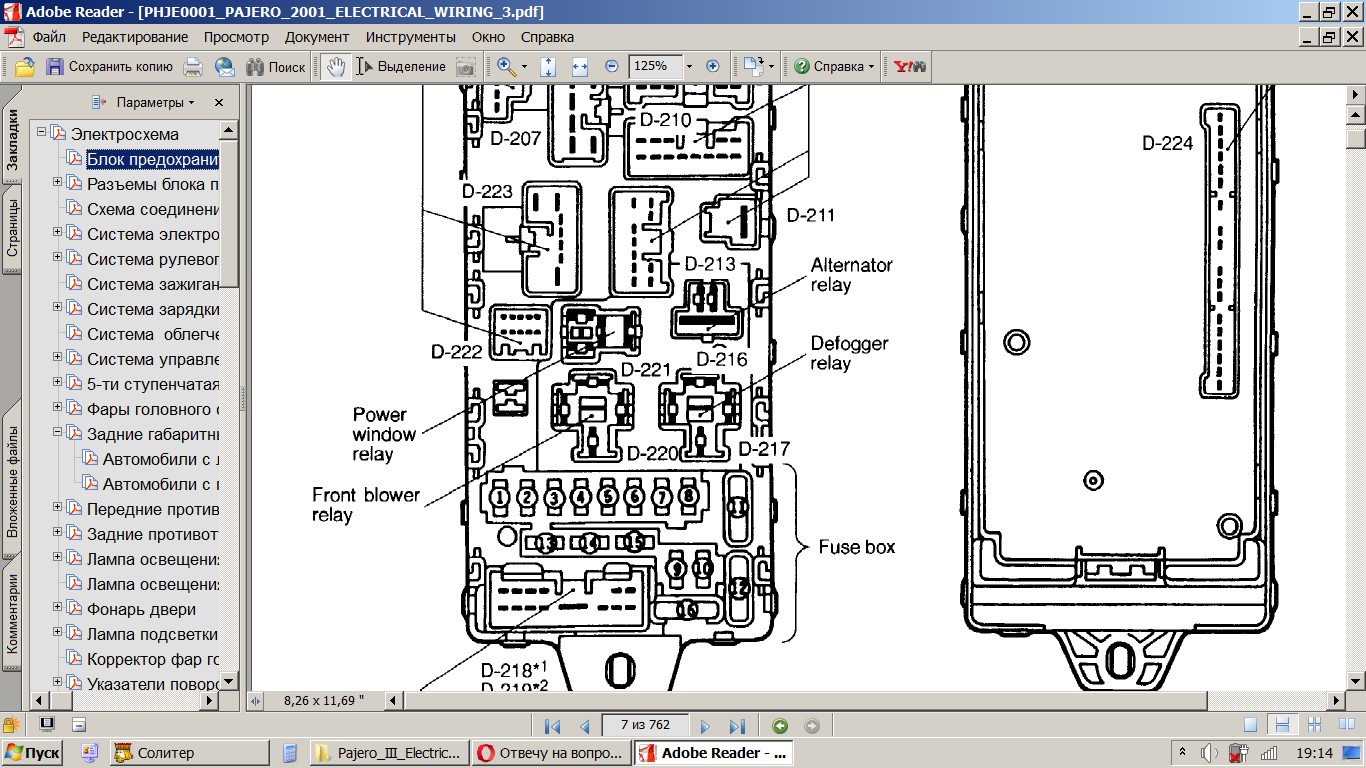Switch to single page layout
This screenshot has width=1366, height=768.
[1250, 725]
